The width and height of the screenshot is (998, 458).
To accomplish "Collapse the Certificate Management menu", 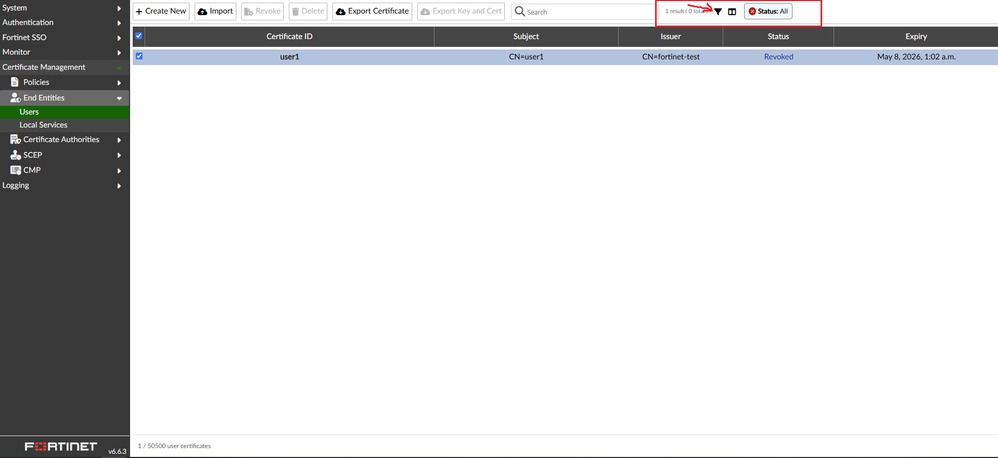I will click(x=64, y=67).
